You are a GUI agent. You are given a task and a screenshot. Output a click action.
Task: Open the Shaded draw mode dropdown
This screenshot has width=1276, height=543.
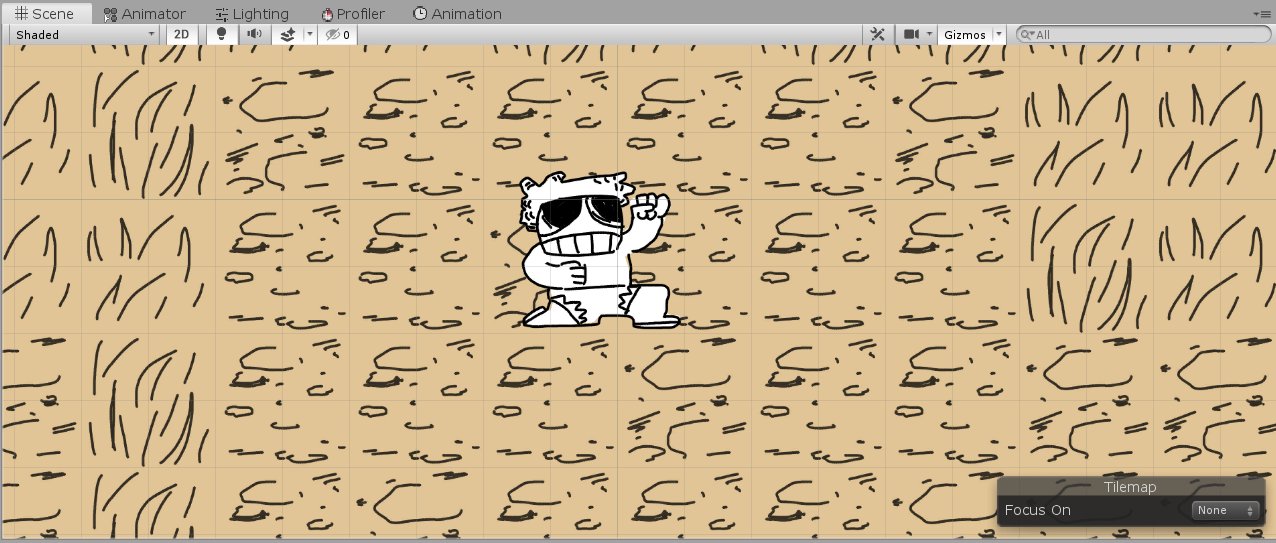(85, 34)
